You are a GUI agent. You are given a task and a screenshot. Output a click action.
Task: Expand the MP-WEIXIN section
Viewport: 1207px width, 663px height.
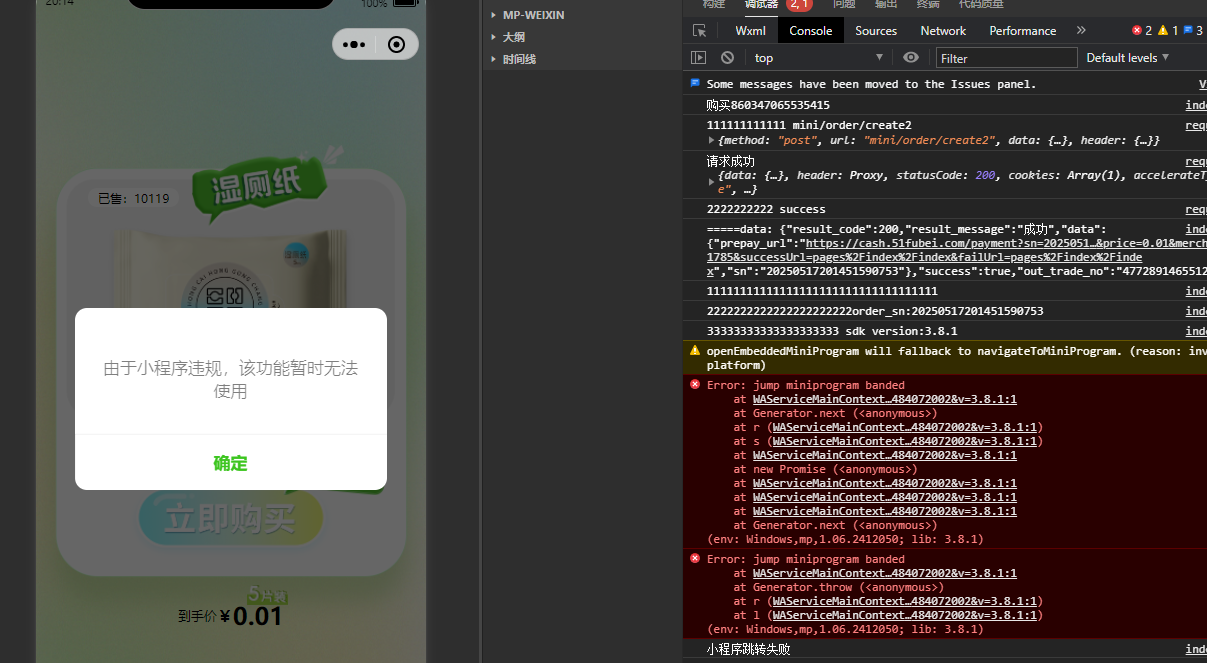coord(494,15)
